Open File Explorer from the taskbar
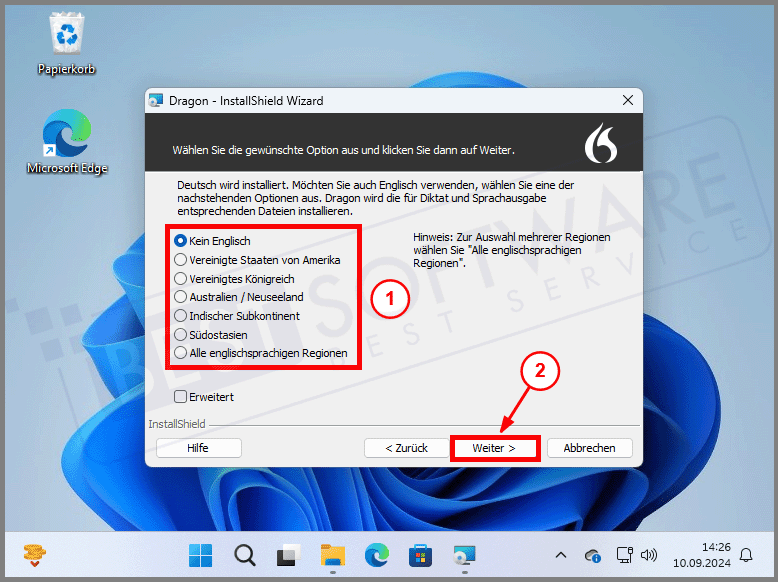 point(332,555)
